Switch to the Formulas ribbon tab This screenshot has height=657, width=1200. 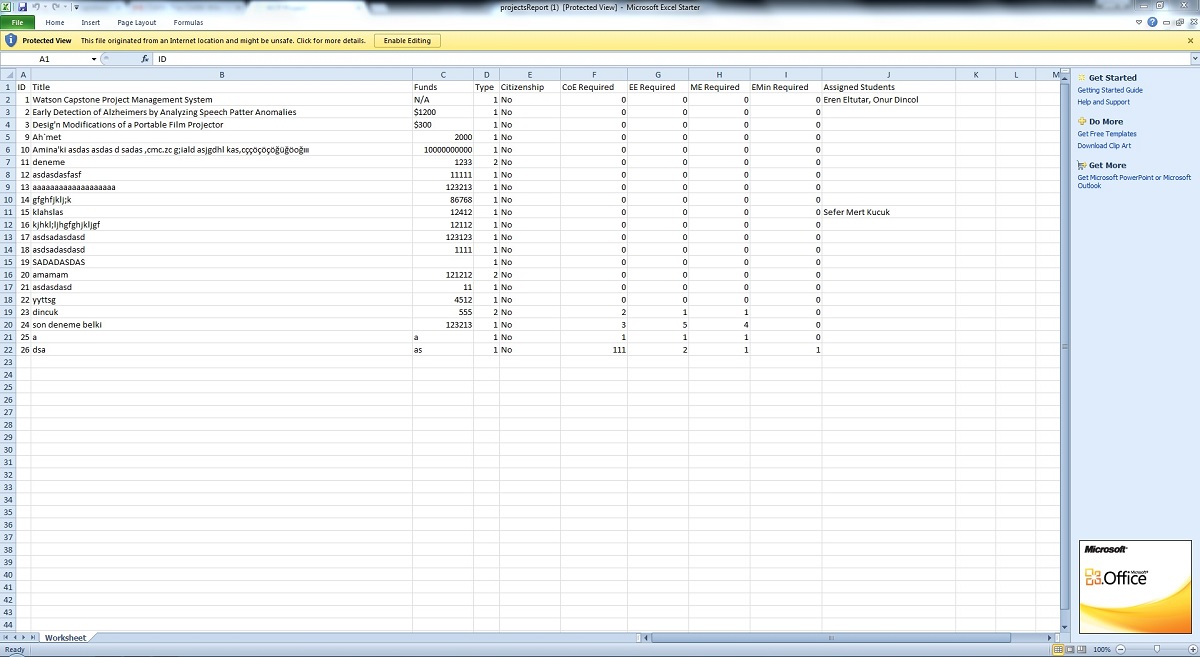[x=188, y=22]
